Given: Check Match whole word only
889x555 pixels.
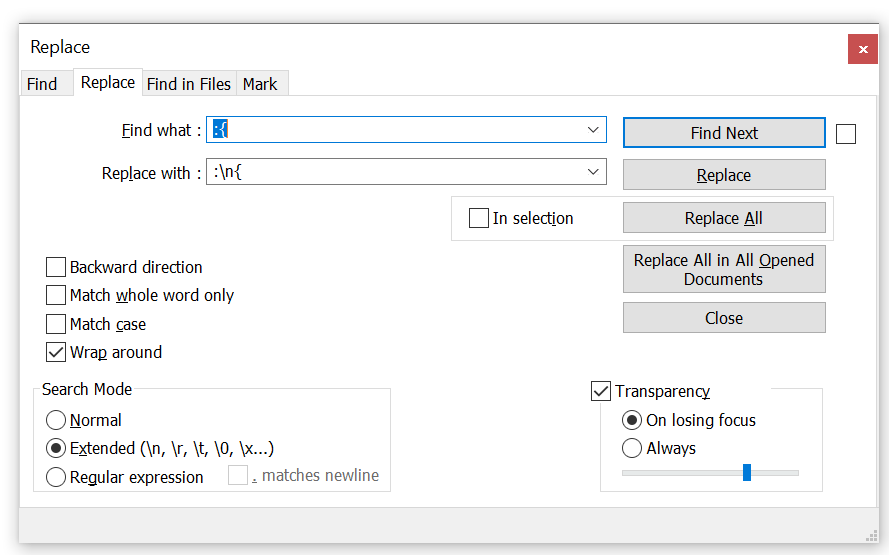Looking at the screenshot, I should click(x=56, y=295).
